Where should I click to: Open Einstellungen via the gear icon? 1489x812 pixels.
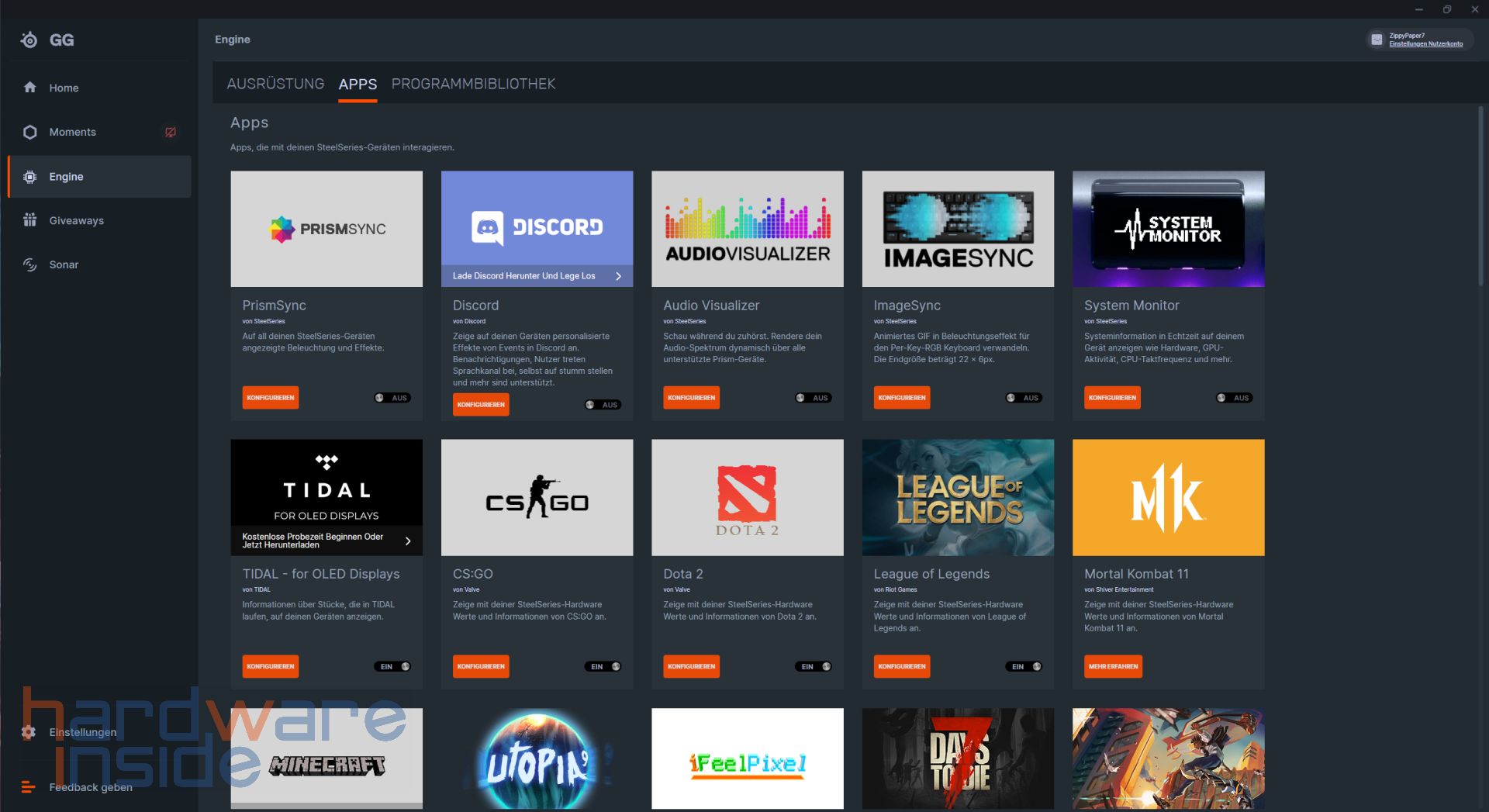[x=29, y=732]
